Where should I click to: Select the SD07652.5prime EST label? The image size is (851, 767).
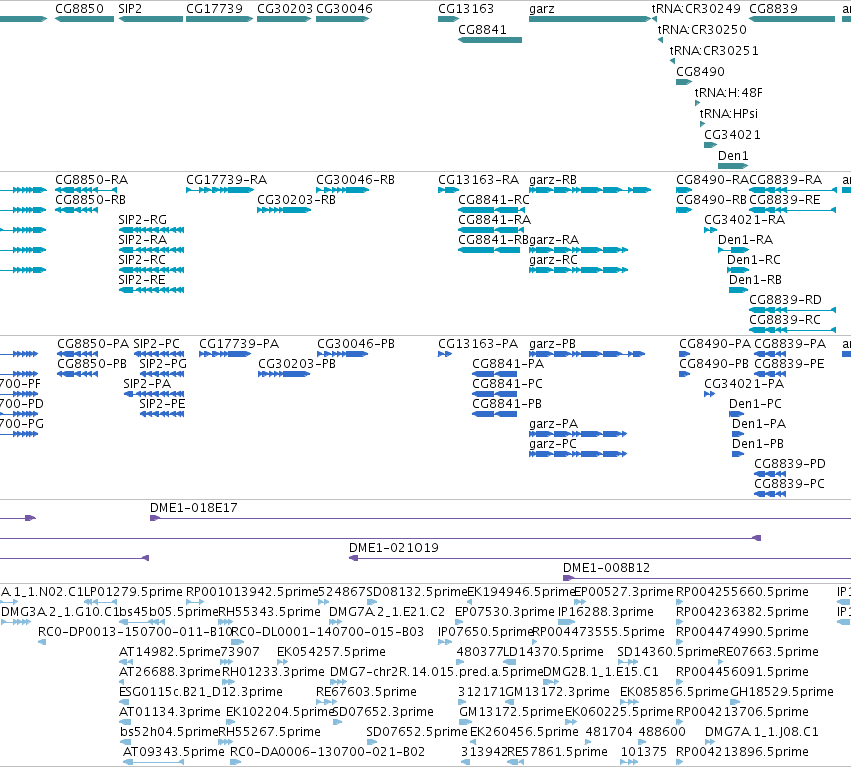click(417, 732)
